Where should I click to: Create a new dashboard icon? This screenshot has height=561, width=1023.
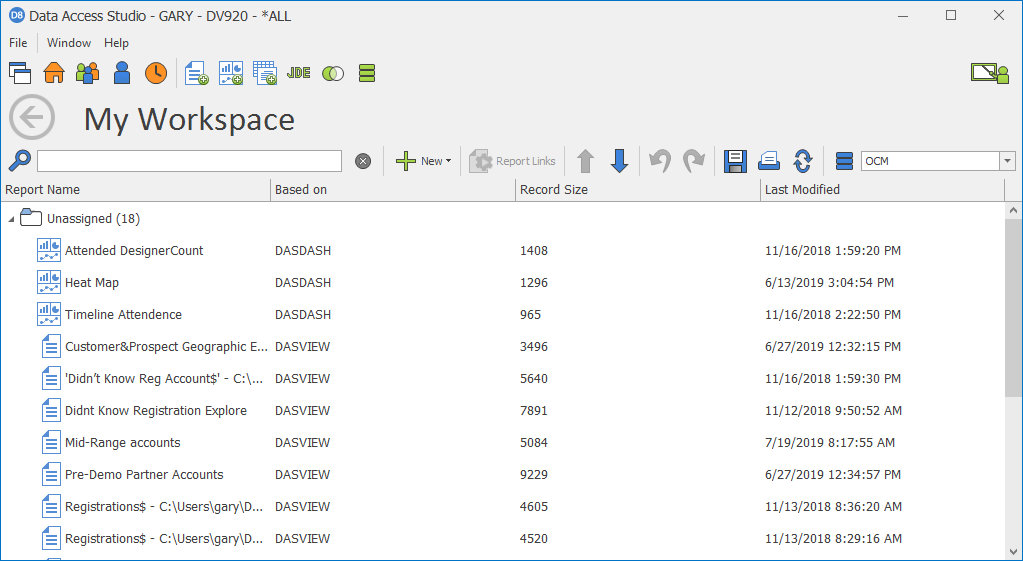tap(231, 73)
